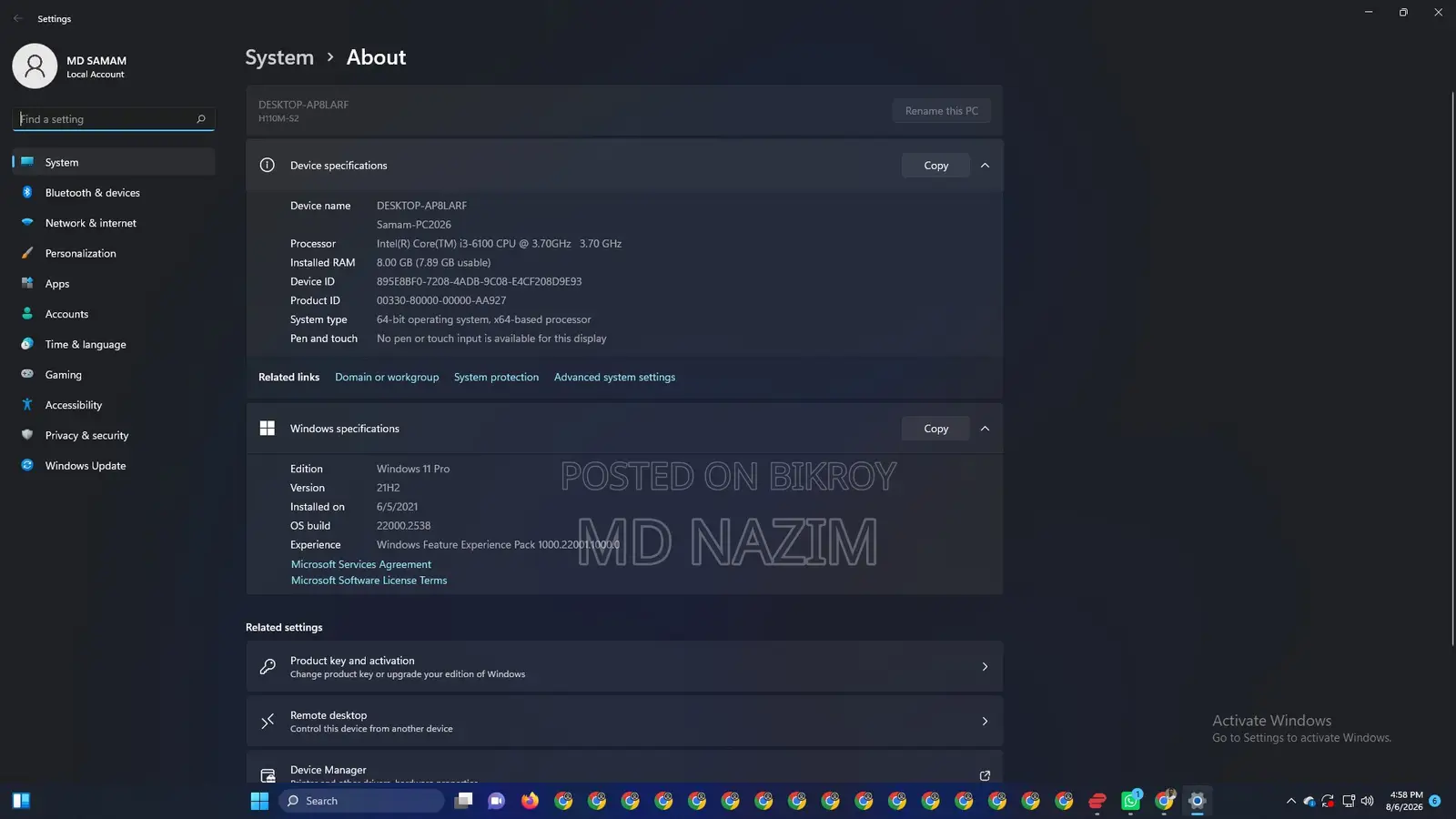Open Windows Update
The width and height of the screenshot is (1456, 819).
pos(114,466)
